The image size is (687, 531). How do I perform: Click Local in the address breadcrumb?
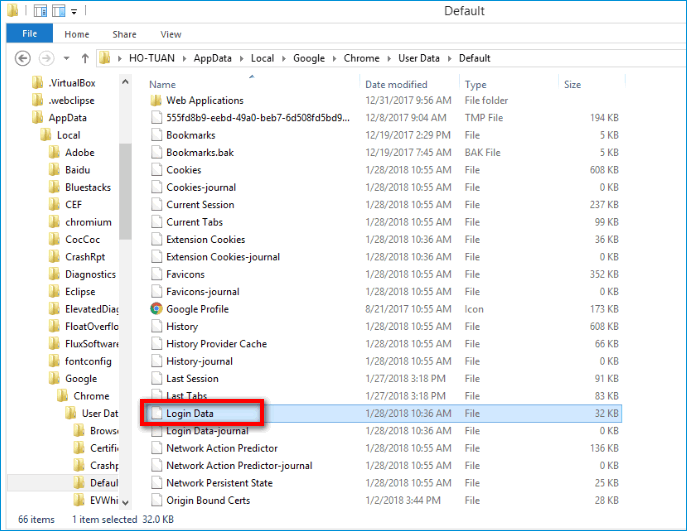[262, 58]
